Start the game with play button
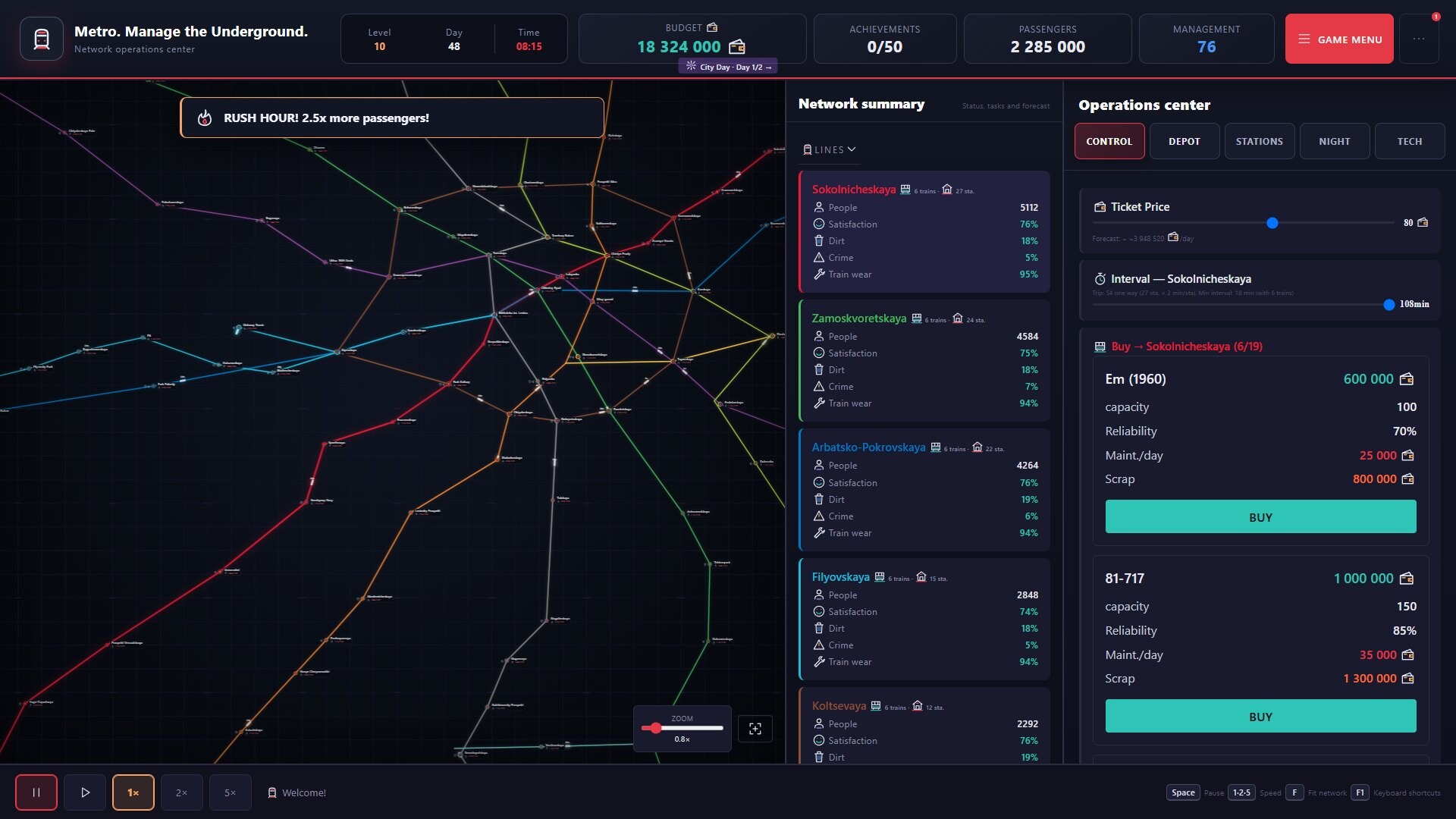This screenshot has width=1456, height=819. [85, 792]
